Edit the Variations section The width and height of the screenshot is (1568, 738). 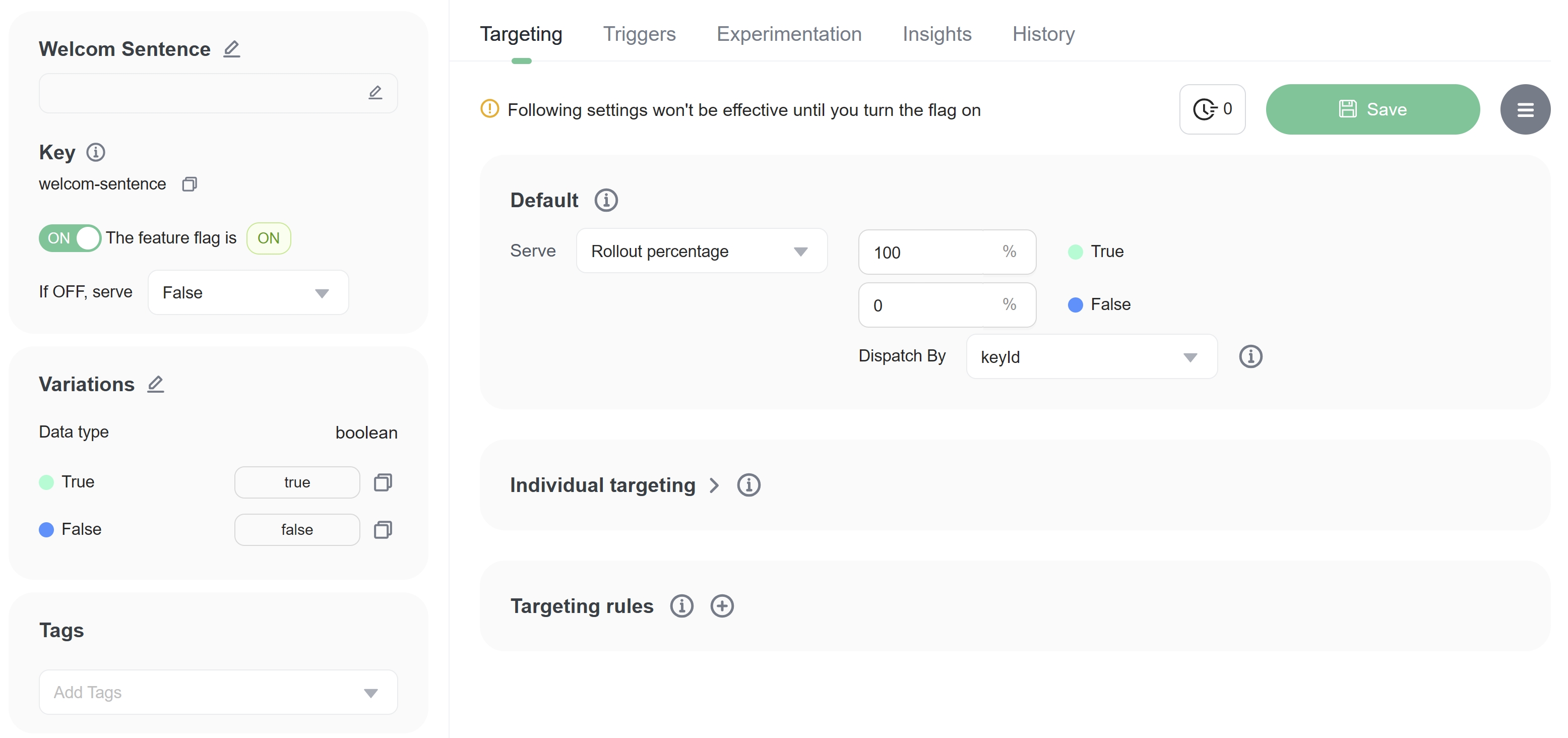(156, 384)
